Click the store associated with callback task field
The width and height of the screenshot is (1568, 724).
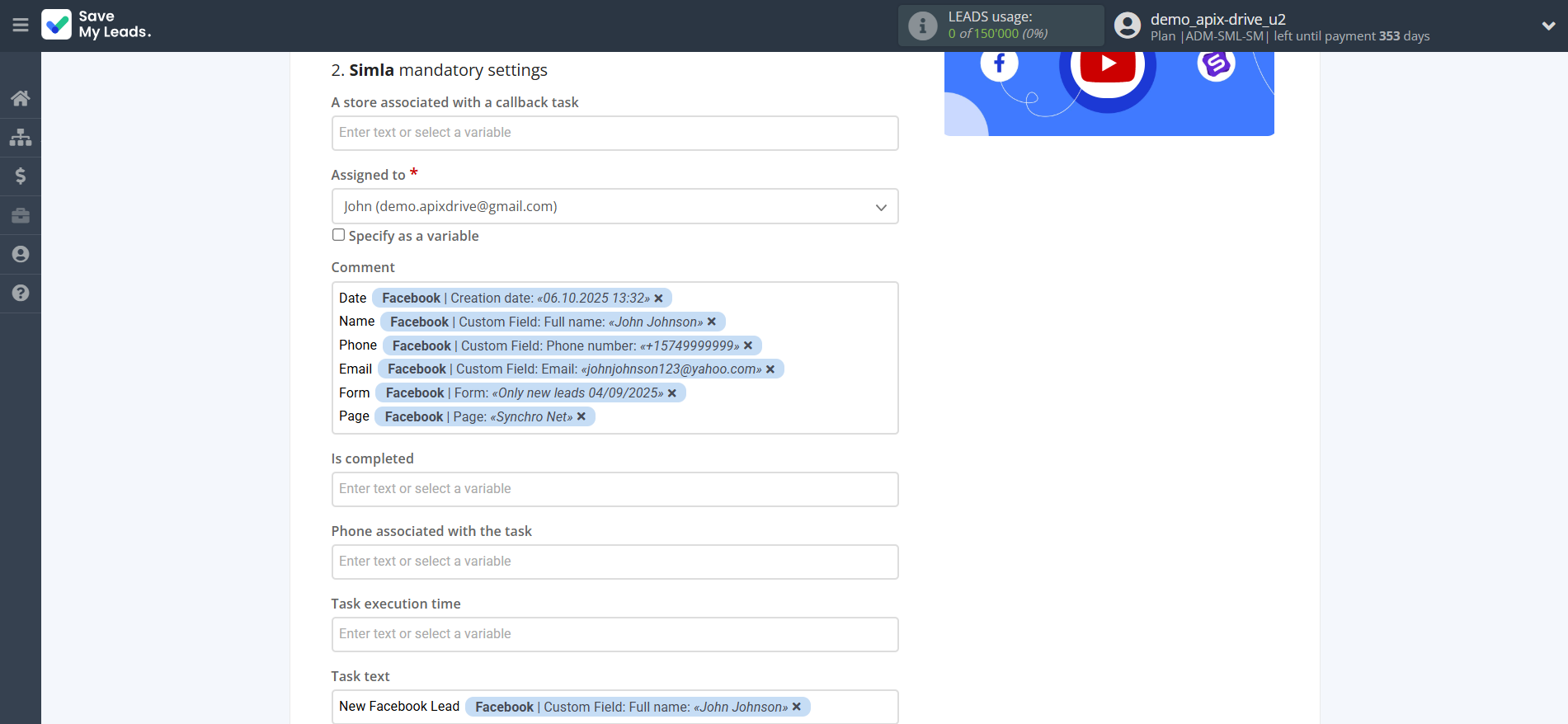pyautogui.click(x=614, y=133)
